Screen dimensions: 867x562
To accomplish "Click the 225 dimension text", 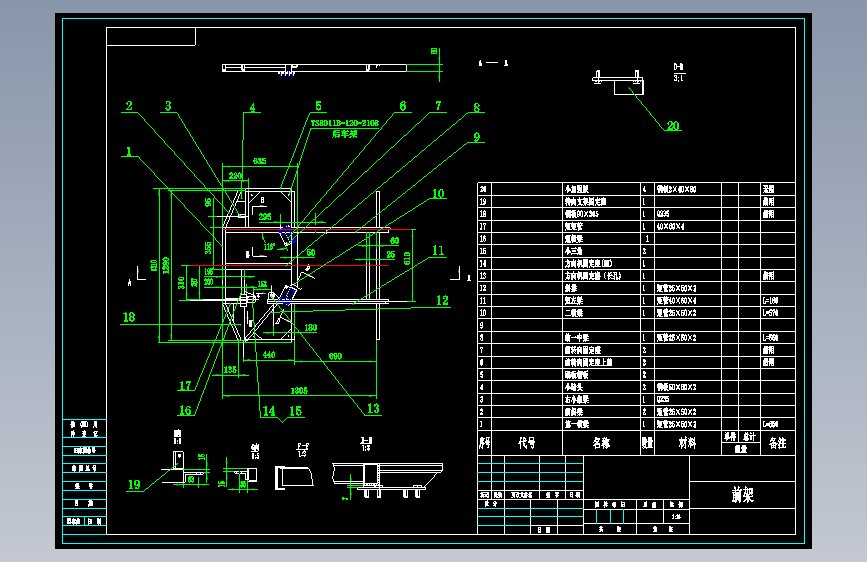I will [x=265, y=217].
